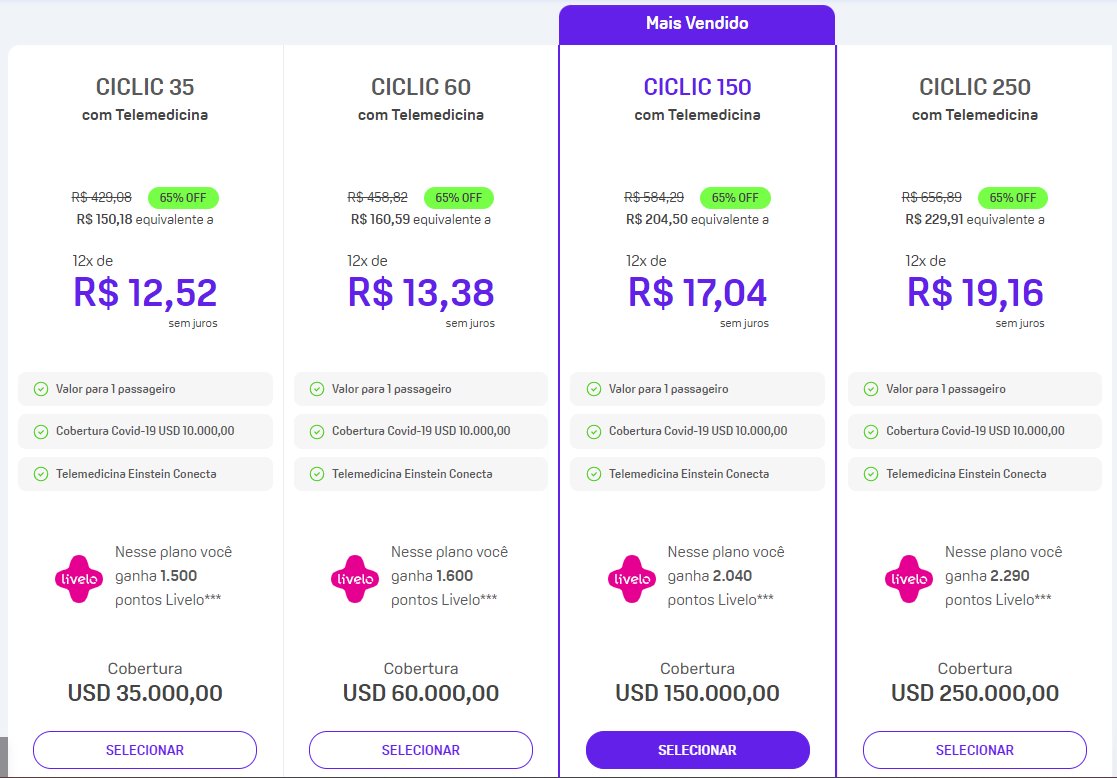Click the Cobertura Covid-19 row in CICLIC 150

(697, 431)
